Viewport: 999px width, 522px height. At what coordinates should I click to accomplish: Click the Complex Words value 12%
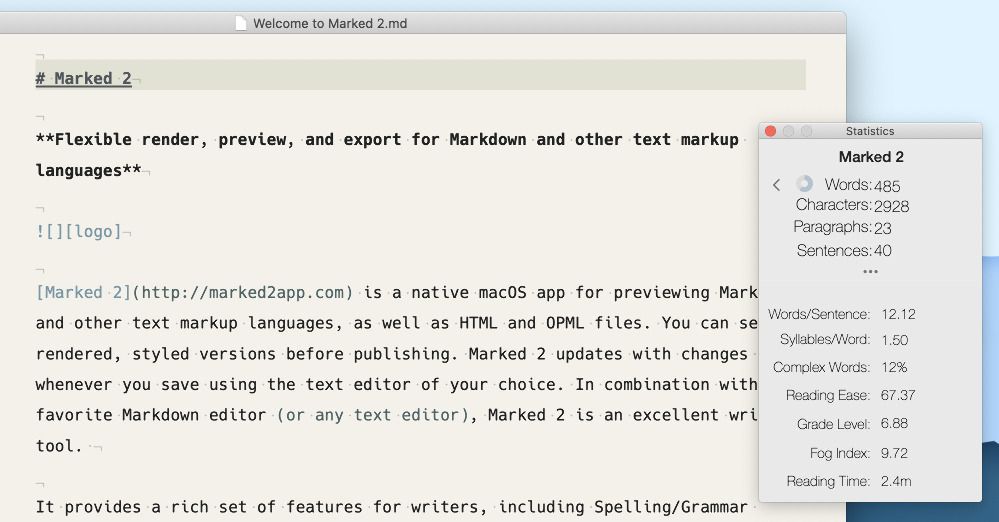tap(894, 368)
